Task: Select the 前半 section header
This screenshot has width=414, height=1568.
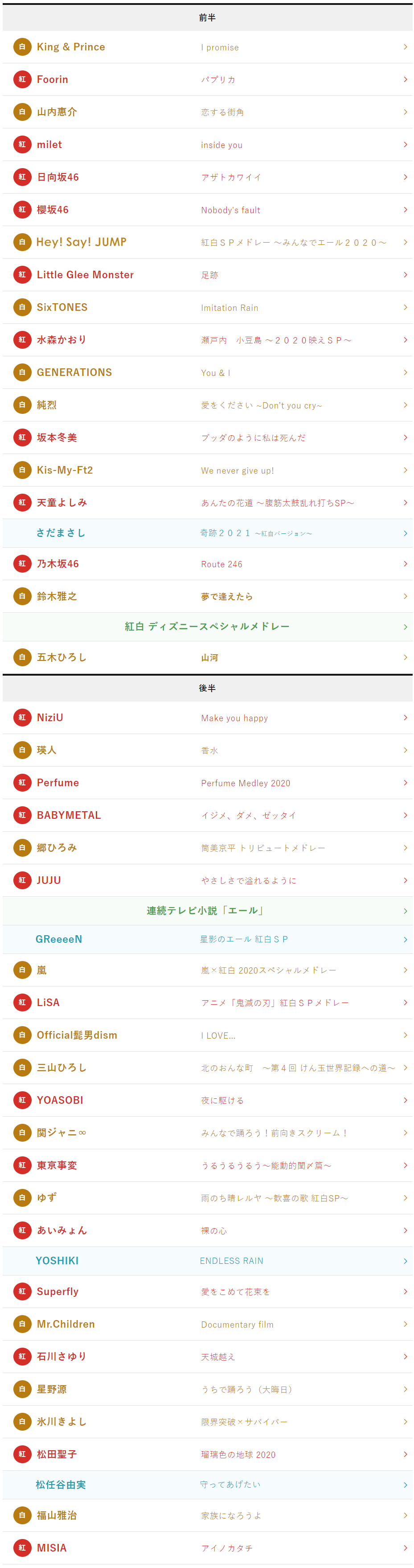Action: coord(207,18)
